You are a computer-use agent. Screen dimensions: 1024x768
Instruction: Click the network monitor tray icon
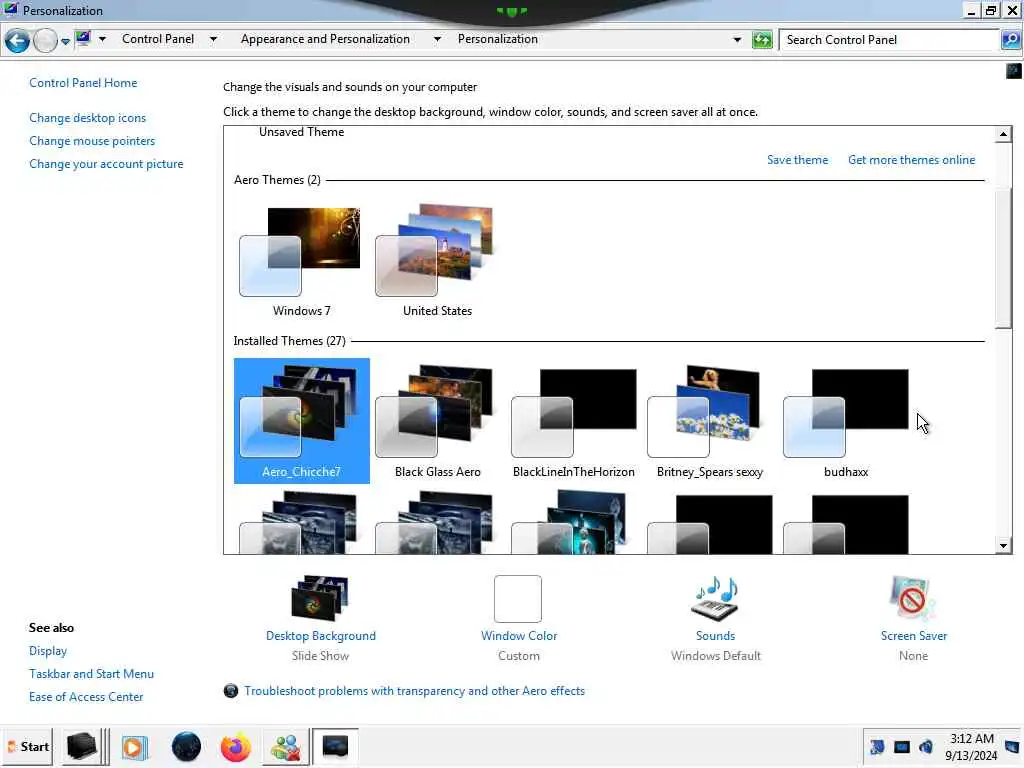902,747
